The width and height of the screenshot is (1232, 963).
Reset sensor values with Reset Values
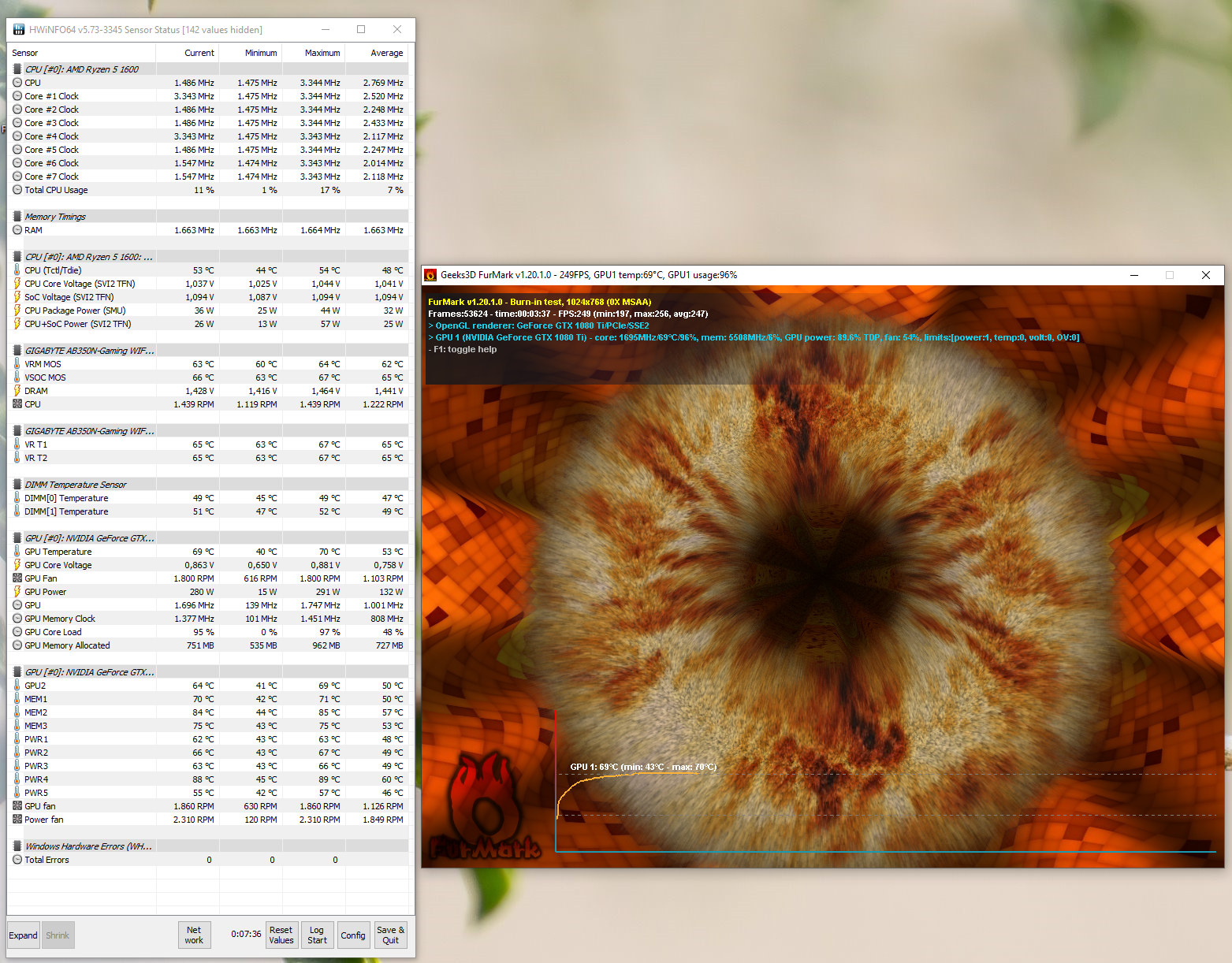pos(281,935)
